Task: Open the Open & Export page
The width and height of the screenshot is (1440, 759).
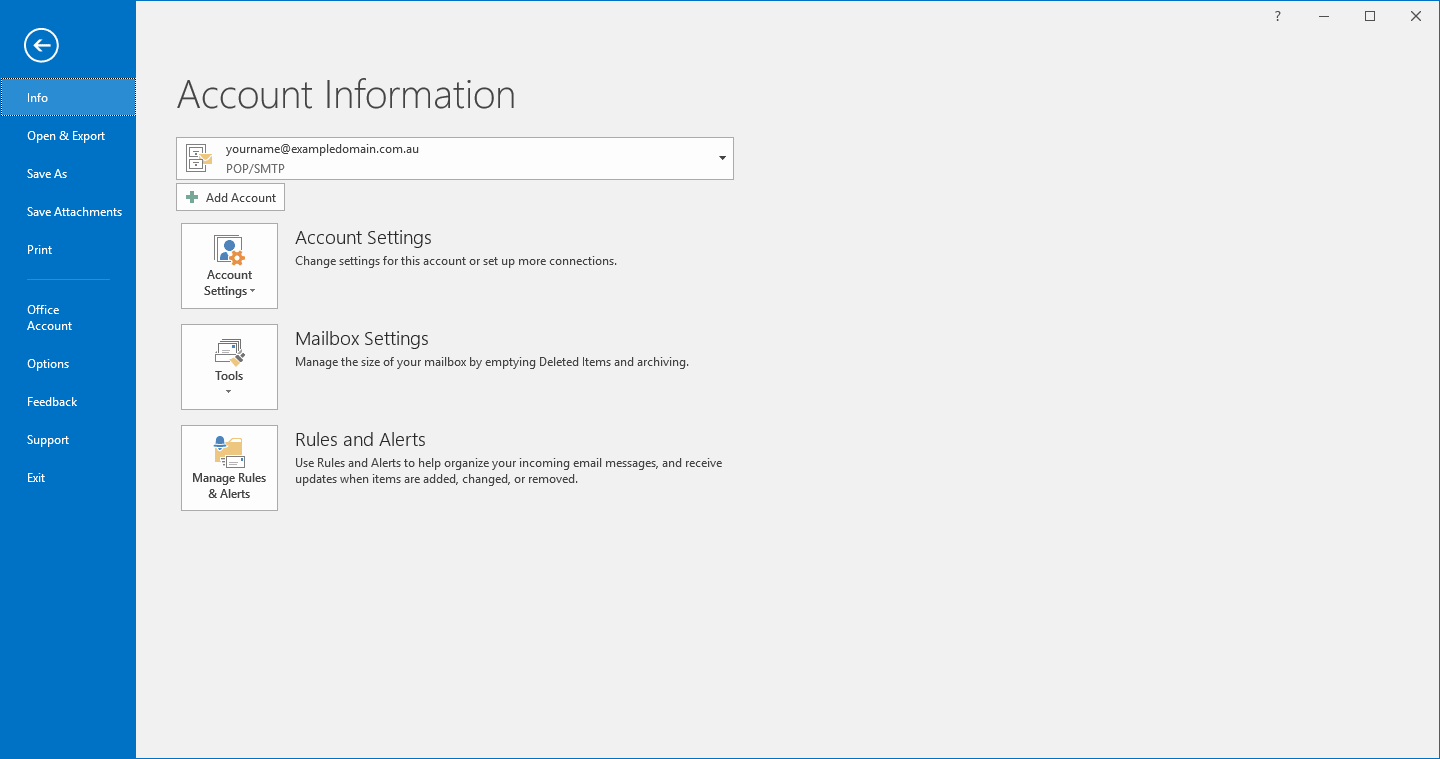Action: tap(66, 136)
